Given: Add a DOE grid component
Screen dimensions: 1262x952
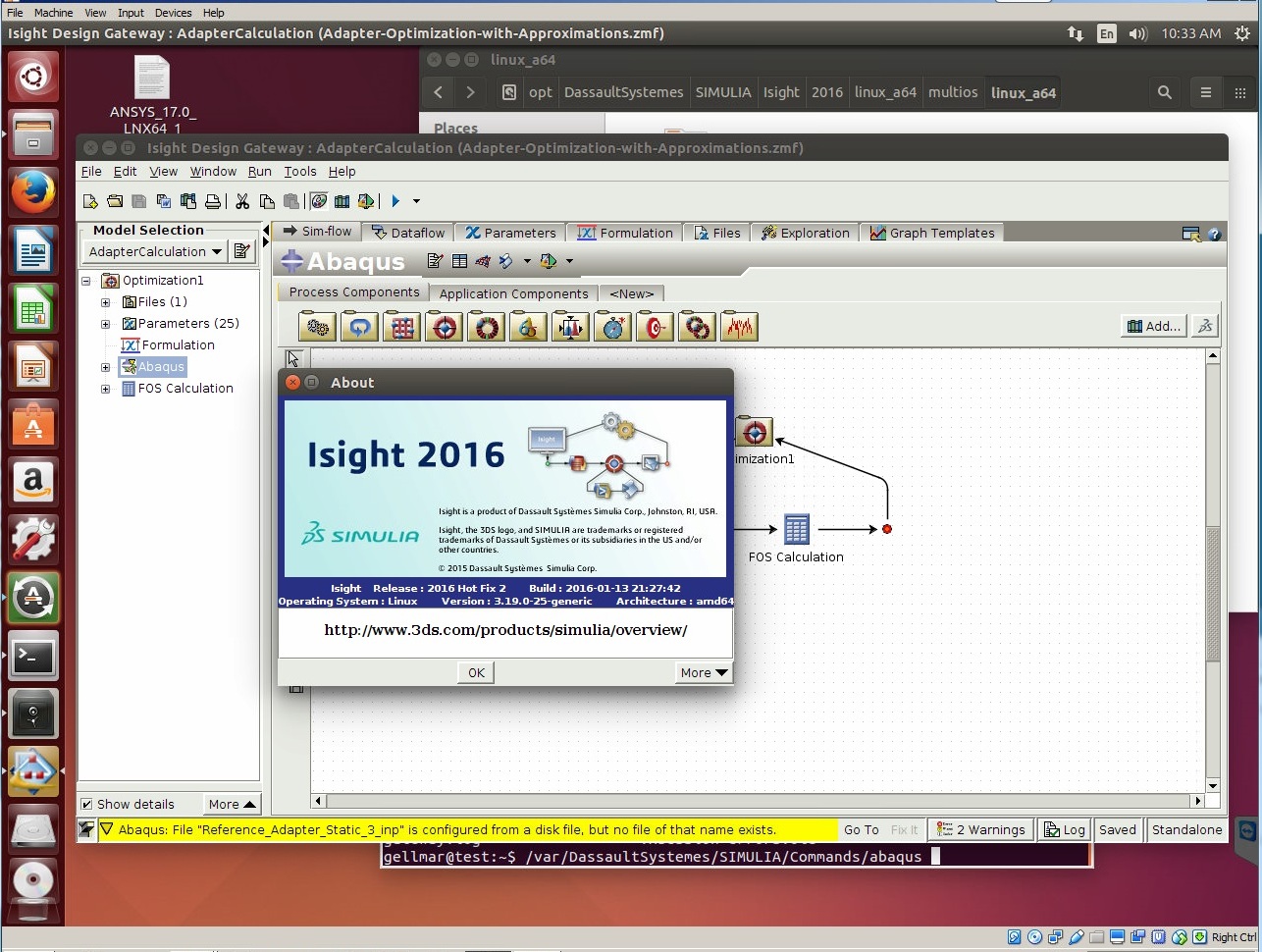Looking at the screenshot, I should 402,327.
